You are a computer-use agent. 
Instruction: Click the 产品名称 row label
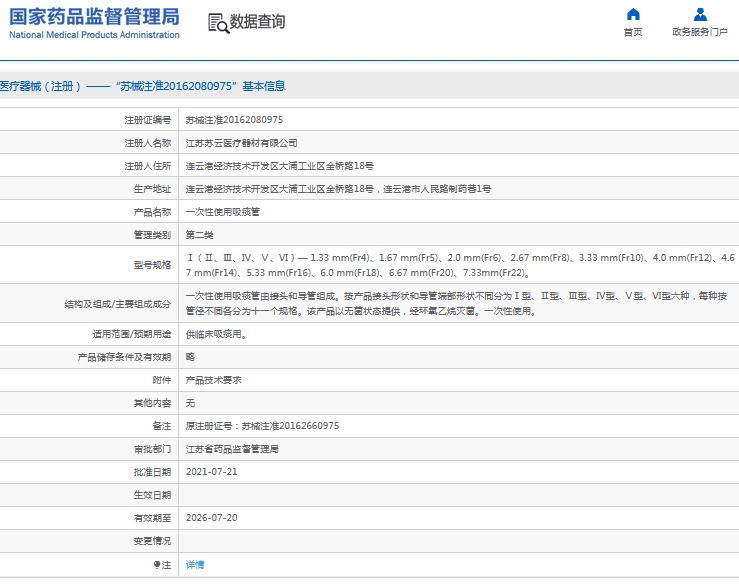tap(152, 212)
